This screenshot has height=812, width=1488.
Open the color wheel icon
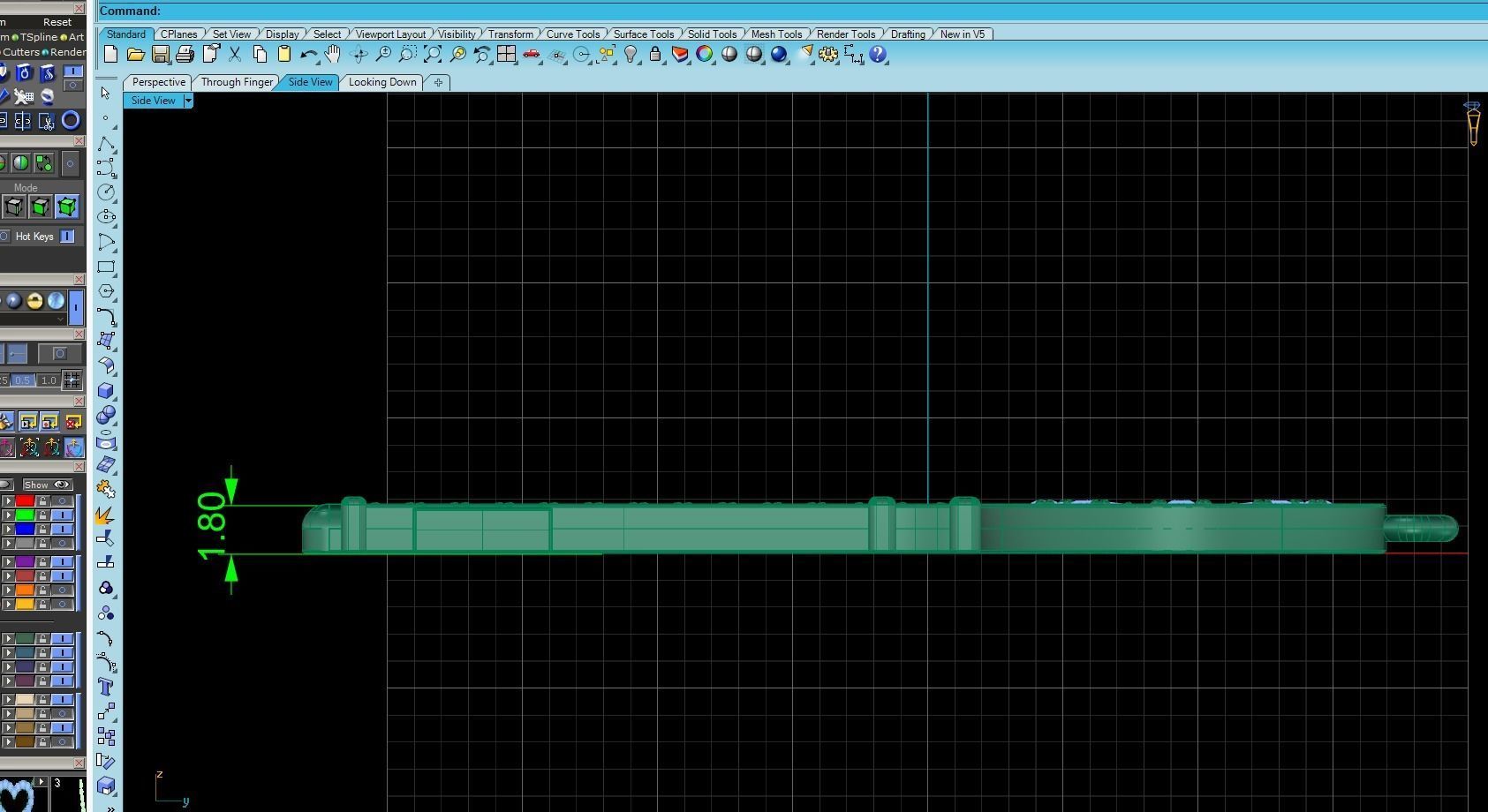[x=704, y=55]
